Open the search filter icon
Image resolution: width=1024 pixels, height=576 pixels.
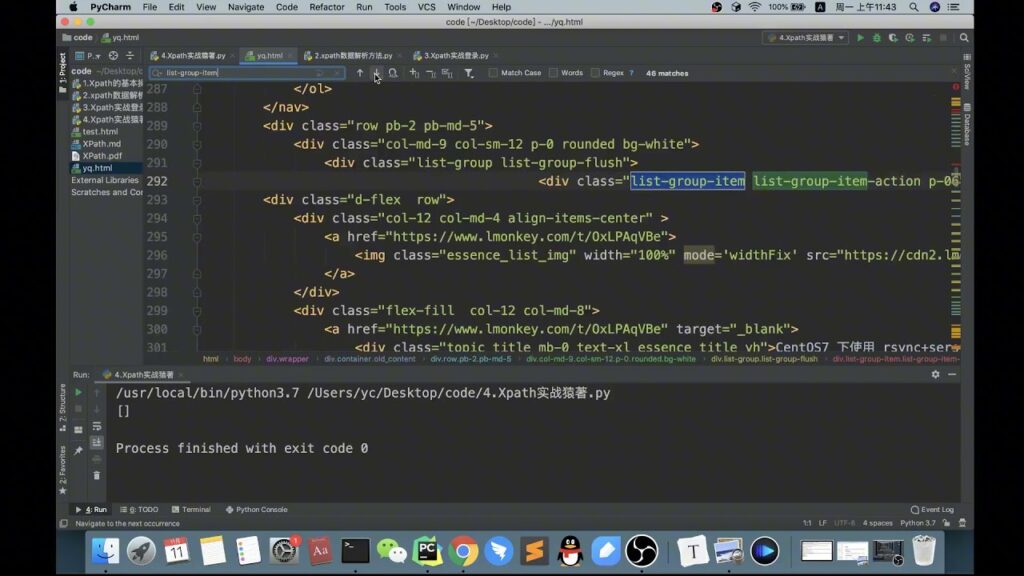(x=469, y=73)
